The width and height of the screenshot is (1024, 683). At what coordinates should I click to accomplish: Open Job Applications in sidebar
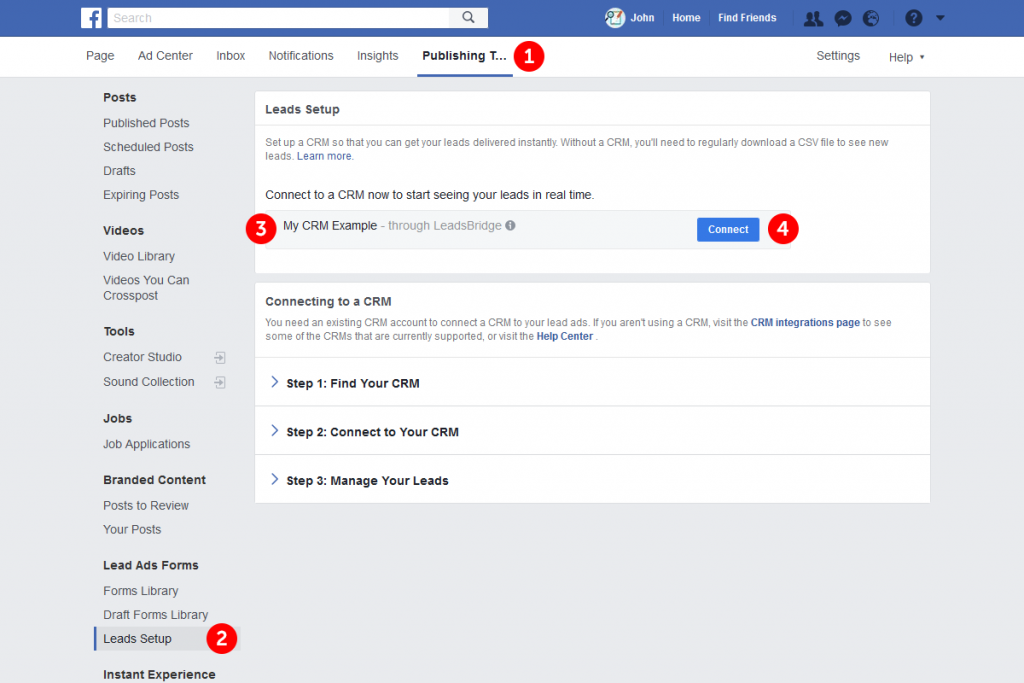point(147,444)
